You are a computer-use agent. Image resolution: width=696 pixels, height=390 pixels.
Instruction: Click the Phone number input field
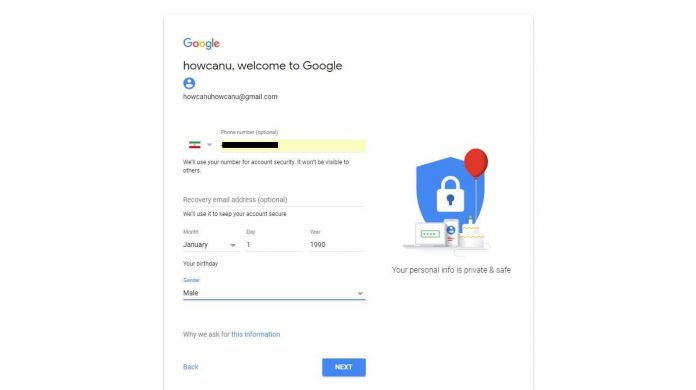pos(293,145)
